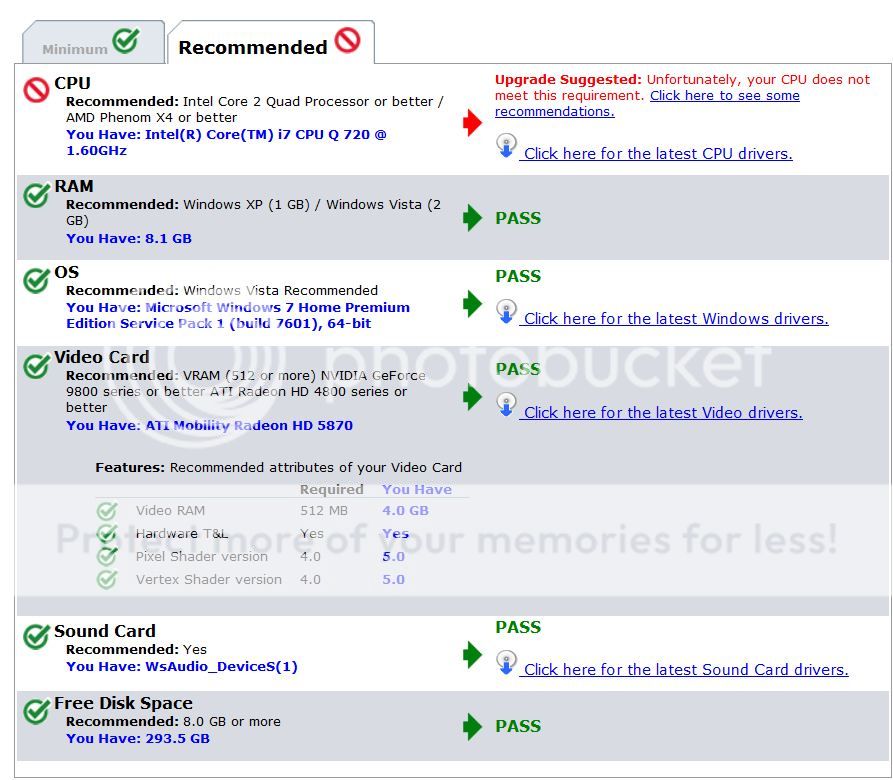Click the PASS label in the RAM row

coord(518,218)
